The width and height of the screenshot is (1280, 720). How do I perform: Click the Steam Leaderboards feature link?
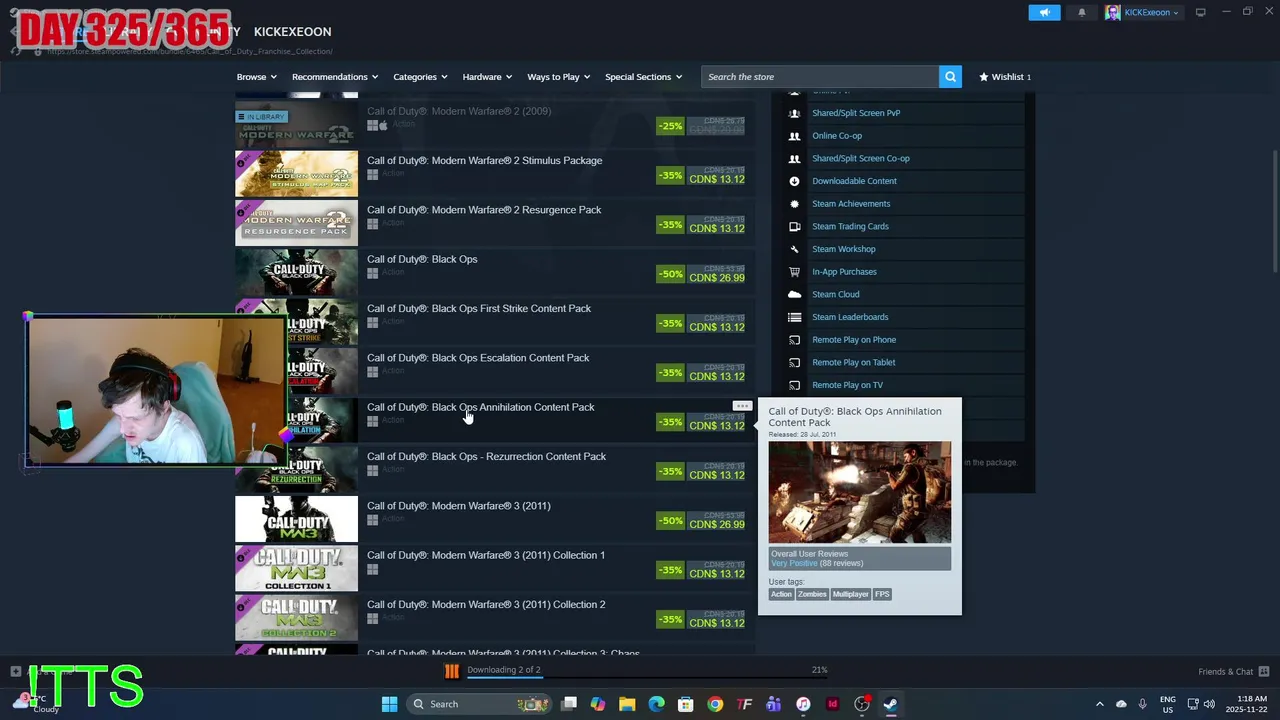coord(850,317)
